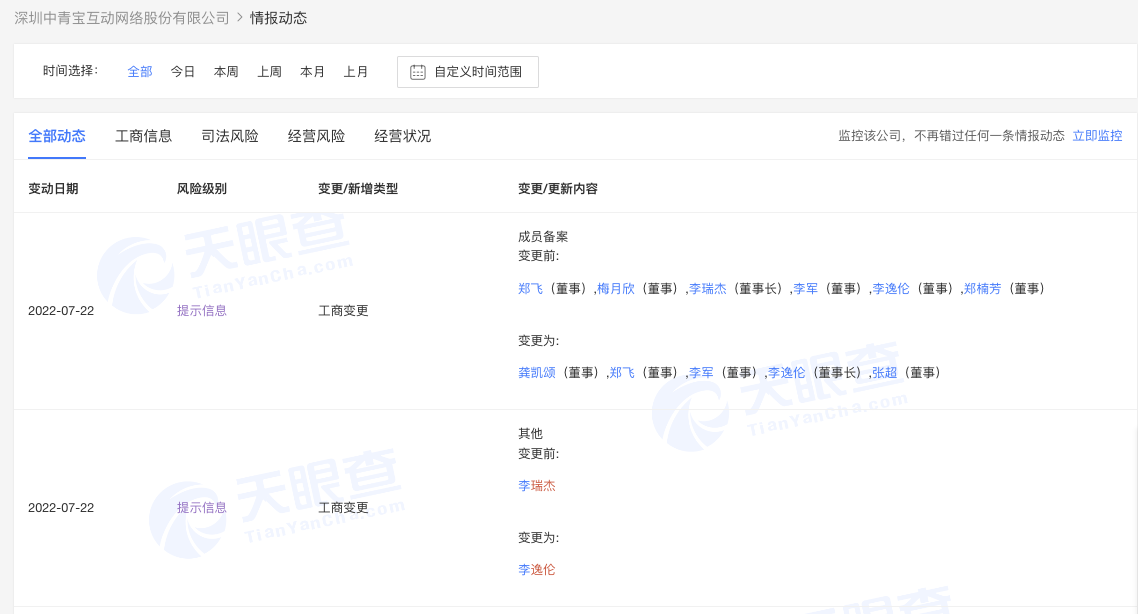Filter results by 上周
This screenshot has height=614, width=1138.
pos(269,72)
